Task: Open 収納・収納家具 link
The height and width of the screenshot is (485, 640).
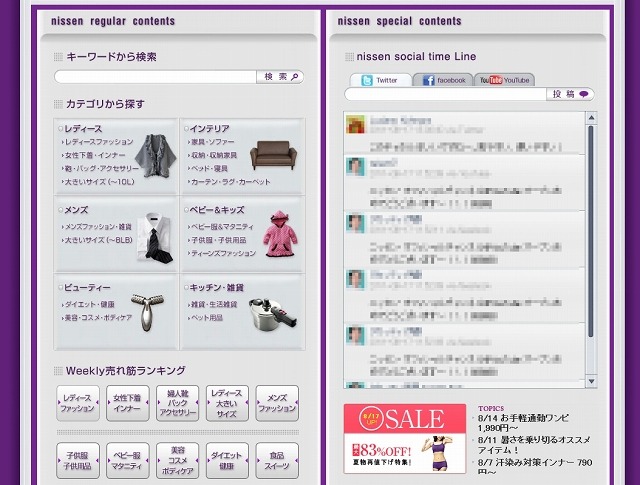Action: 214,155
